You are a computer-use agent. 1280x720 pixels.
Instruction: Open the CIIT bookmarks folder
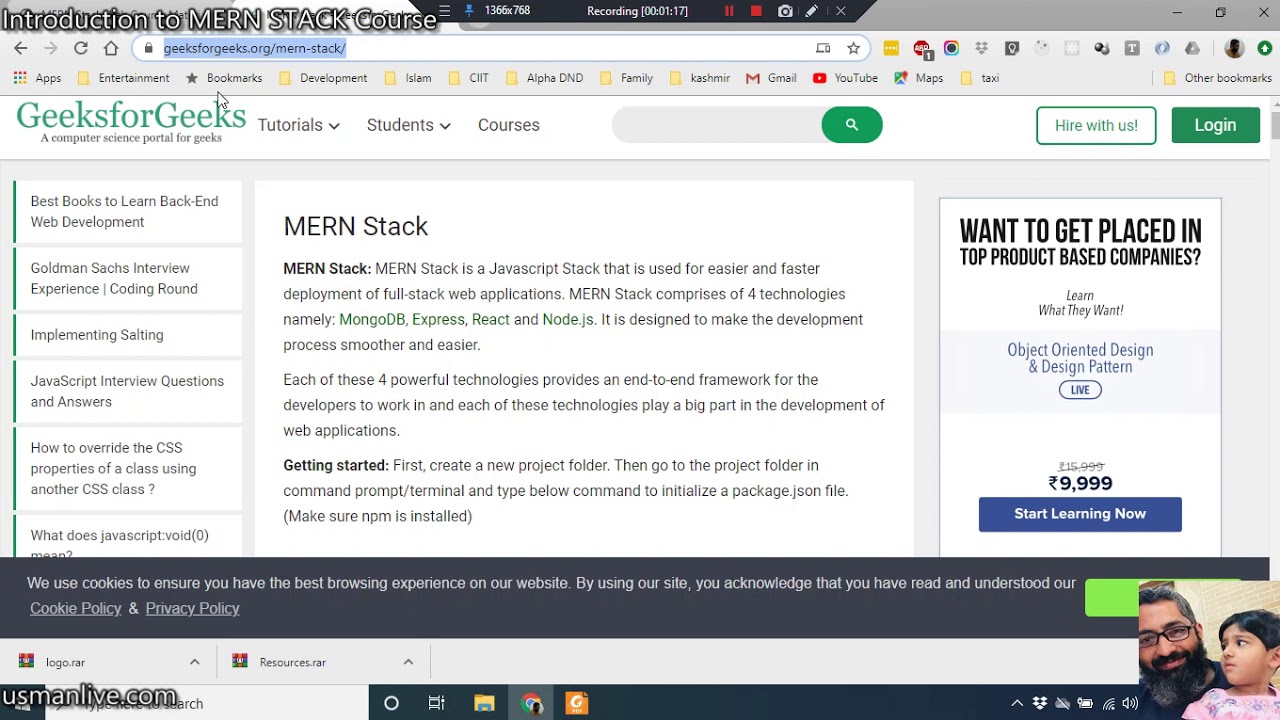469,78
